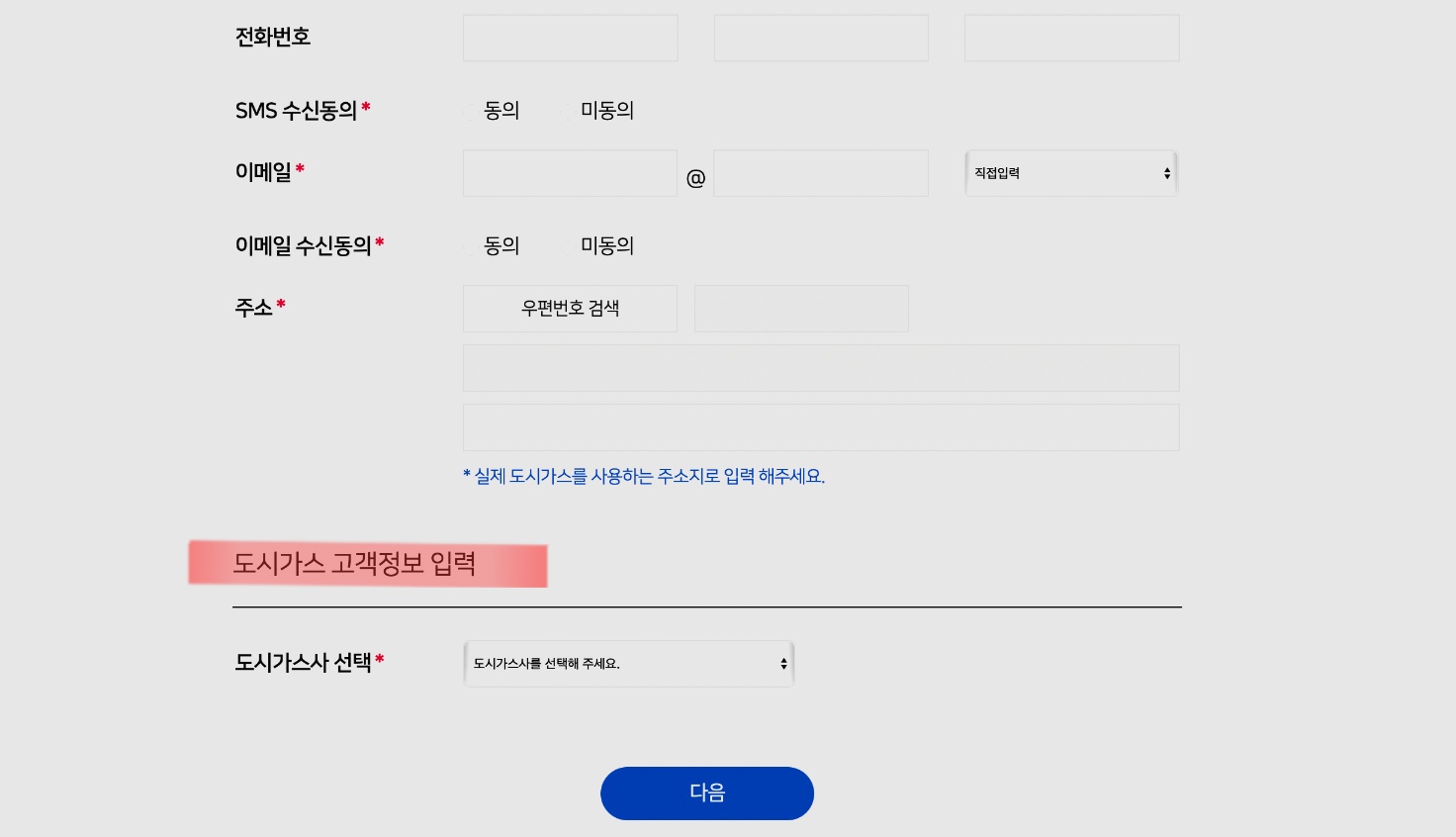
Task: Click the email ID input before @
Action: tap(570, 173)
